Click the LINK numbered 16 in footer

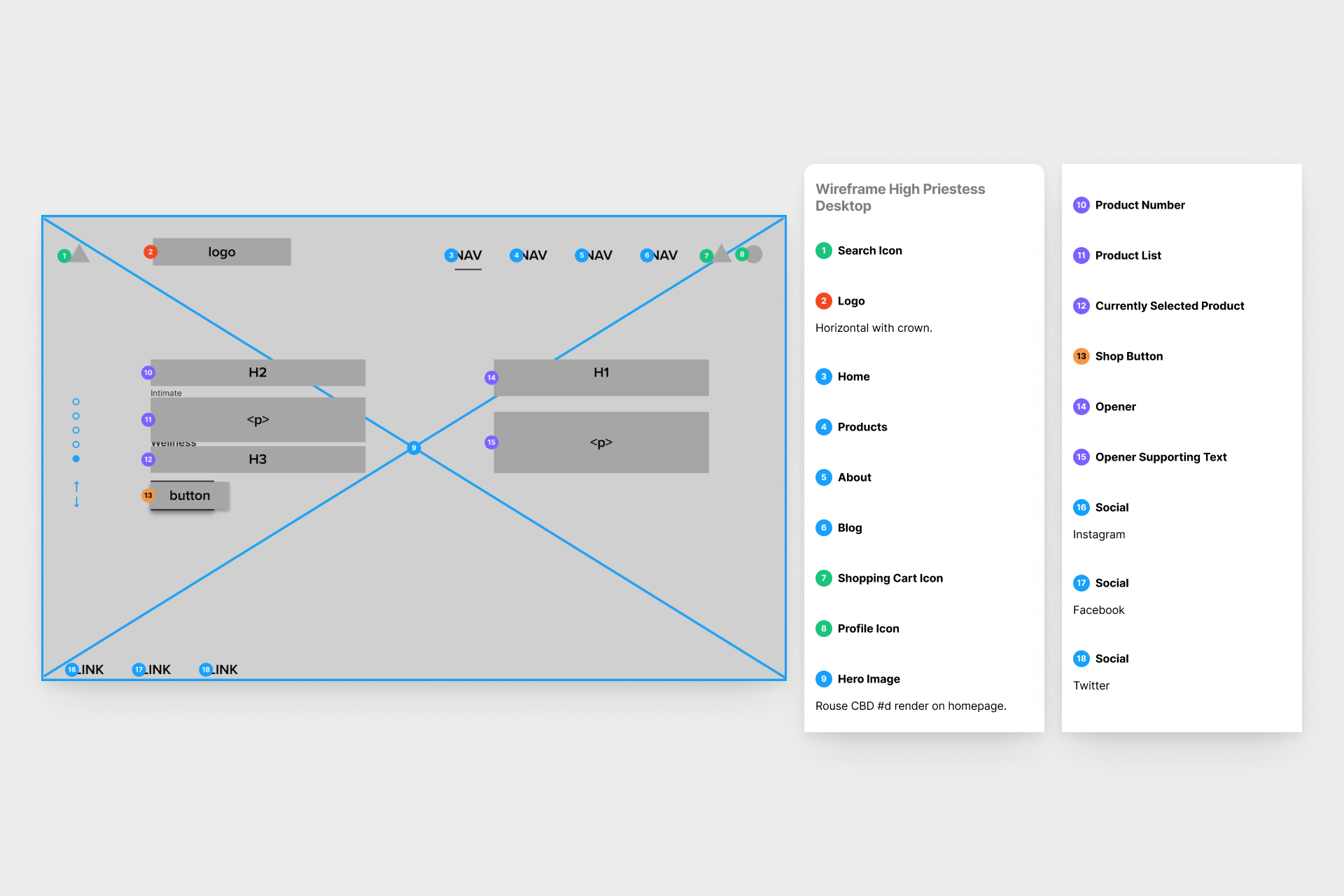point(89,670)
